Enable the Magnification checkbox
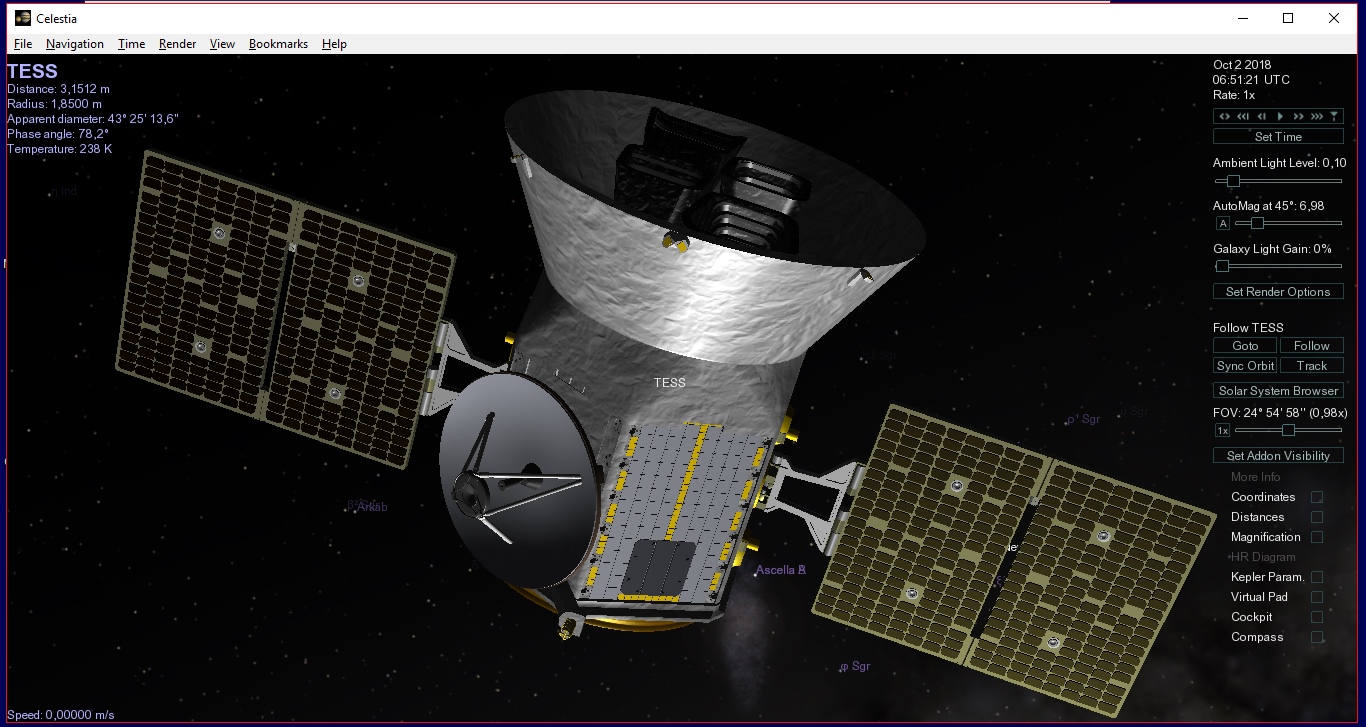Screen dimensions: 1366x727 [x=1317, y=537]
